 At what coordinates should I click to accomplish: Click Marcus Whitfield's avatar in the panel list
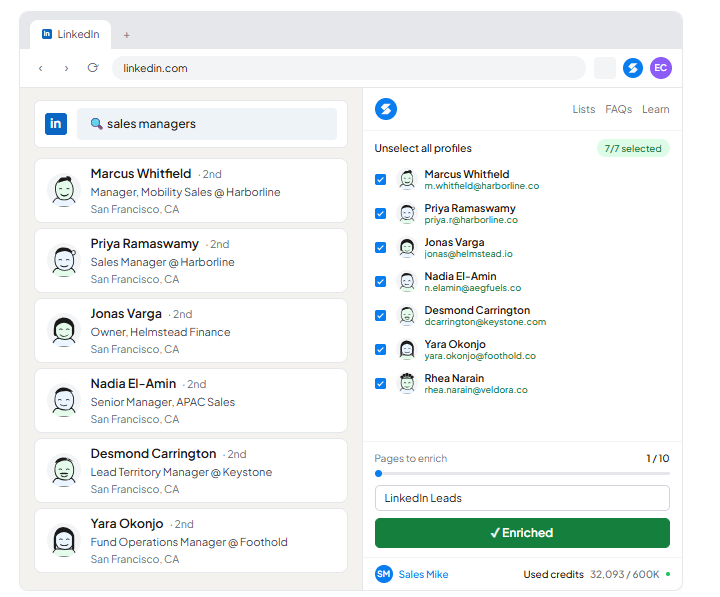click(407, 180)
